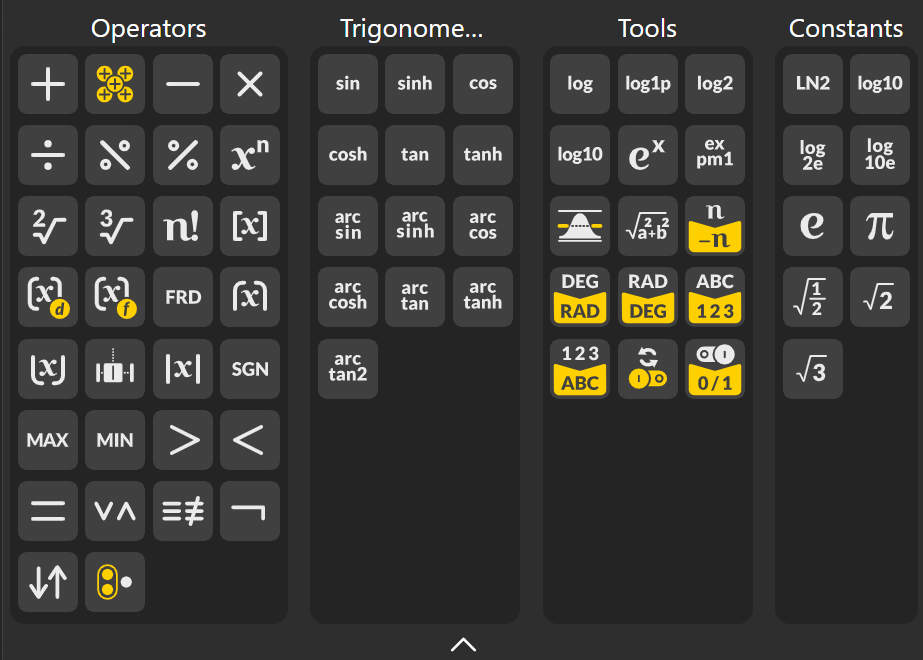Screen dimensions: 923x660
Task: Click the plus addition operator icon
Action: 48,84
